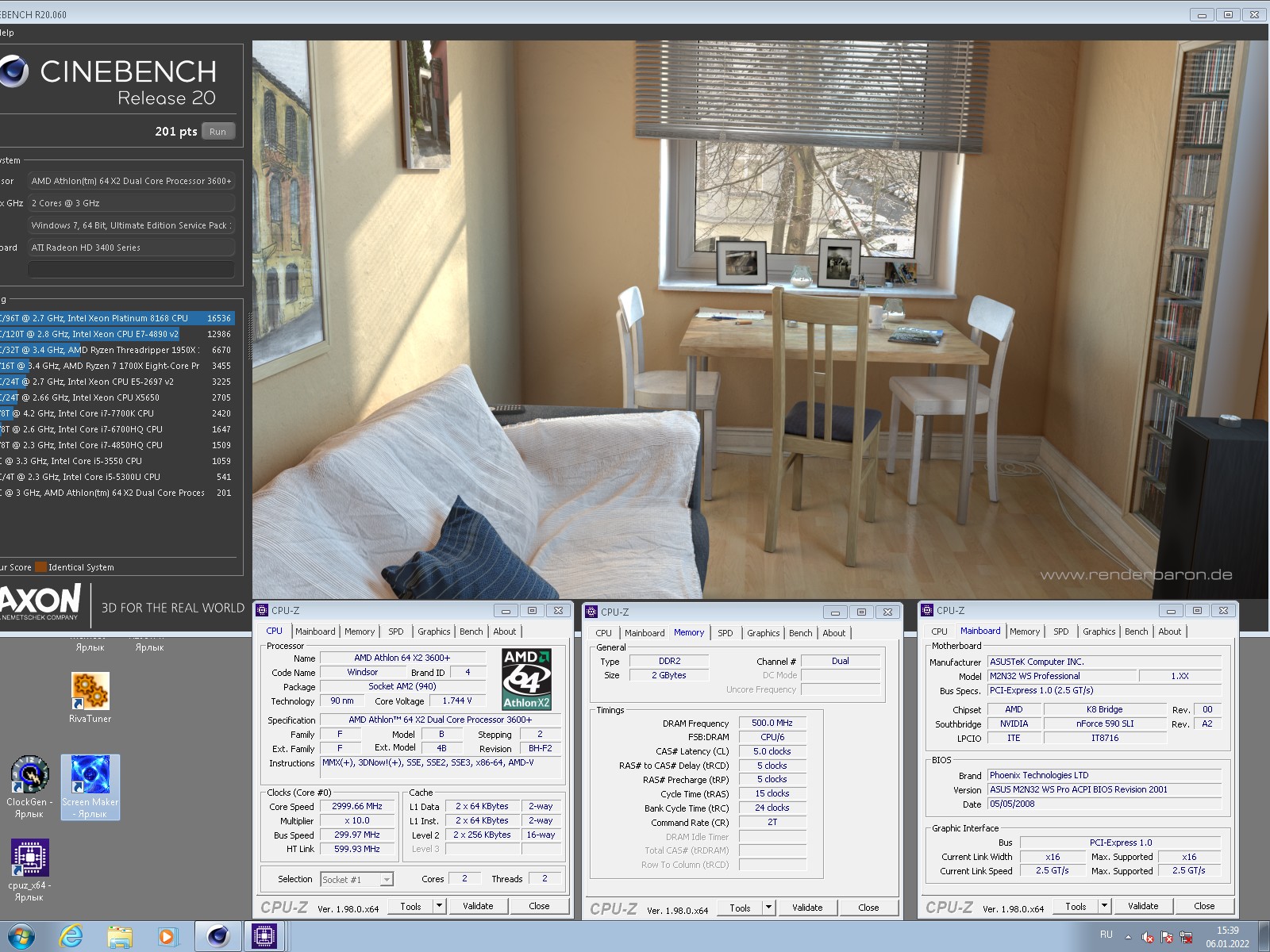Expand Tools dropdown arrow in left CPU-Z
Viewport: 1270px width, 952px height.
click(x=439, y=906)
